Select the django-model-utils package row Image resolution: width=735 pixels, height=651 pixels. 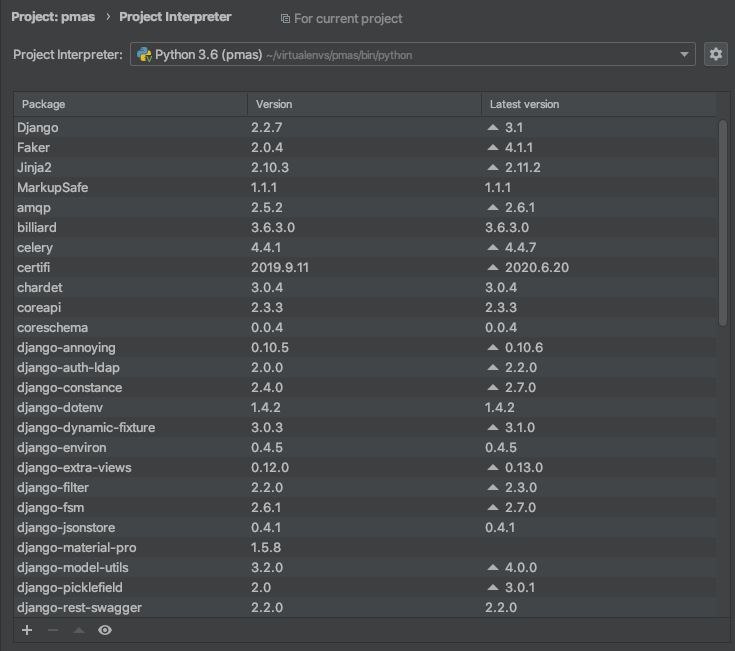tap(365, 567)
